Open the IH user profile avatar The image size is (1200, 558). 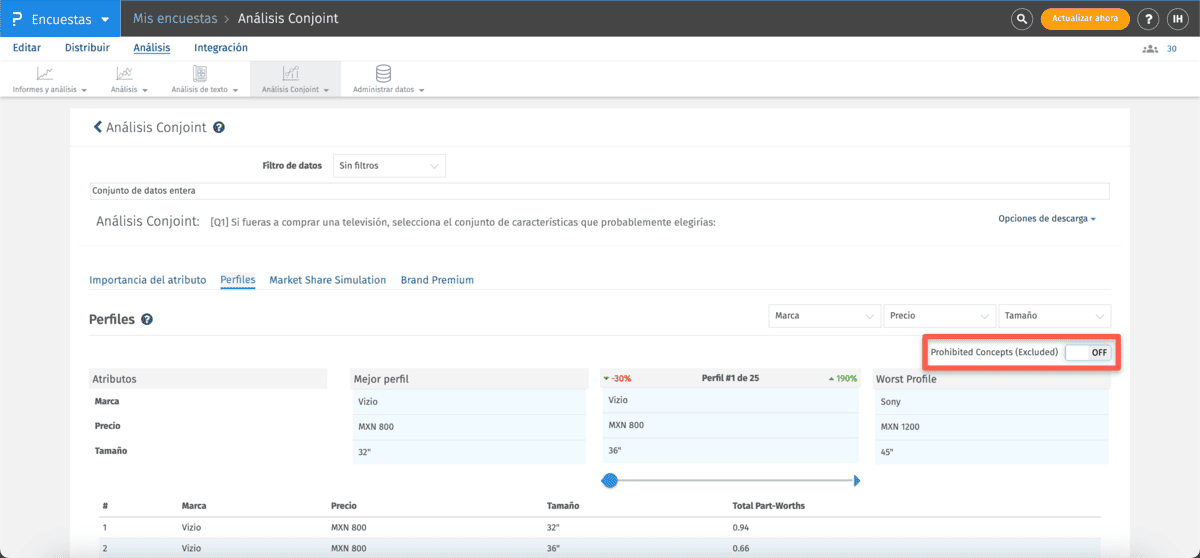point(1177,19)
